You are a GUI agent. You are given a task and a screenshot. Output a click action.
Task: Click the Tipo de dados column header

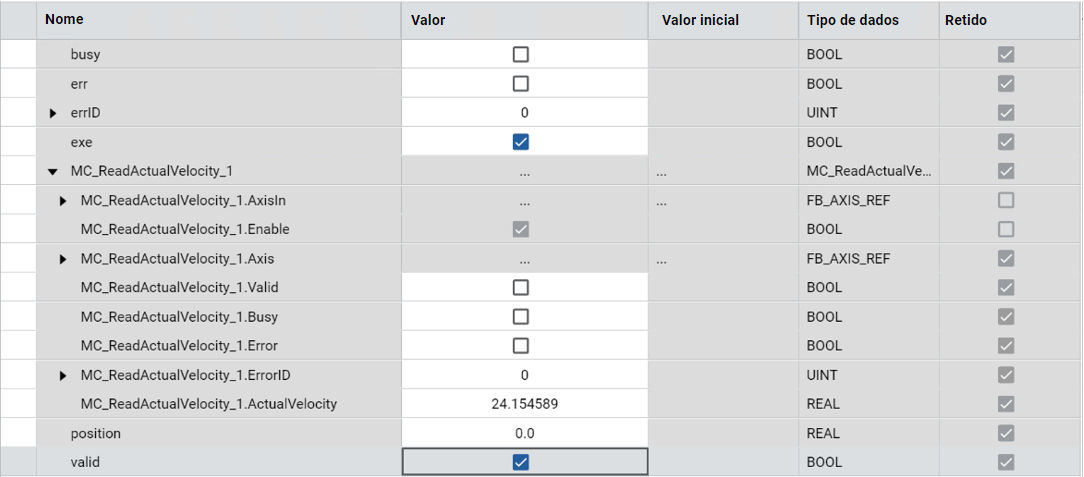853,20
